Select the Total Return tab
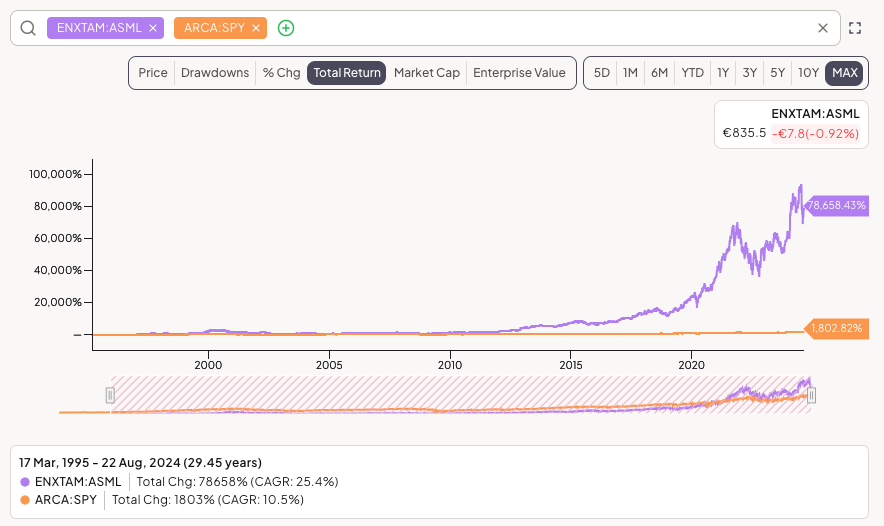 pyautogui.click(x=347, y=73)
